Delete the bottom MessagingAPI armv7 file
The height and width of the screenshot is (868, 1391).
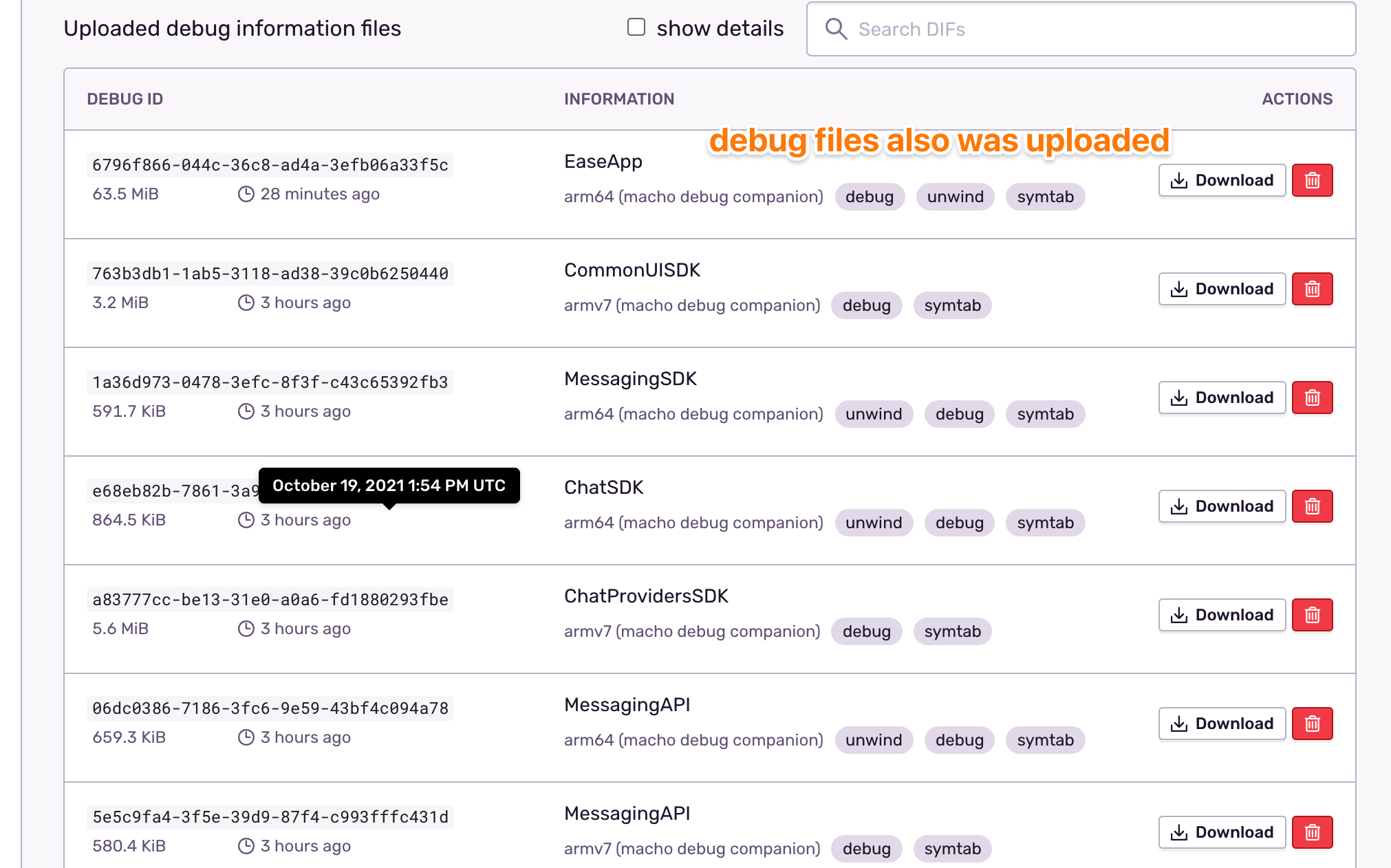point(1312,832)
